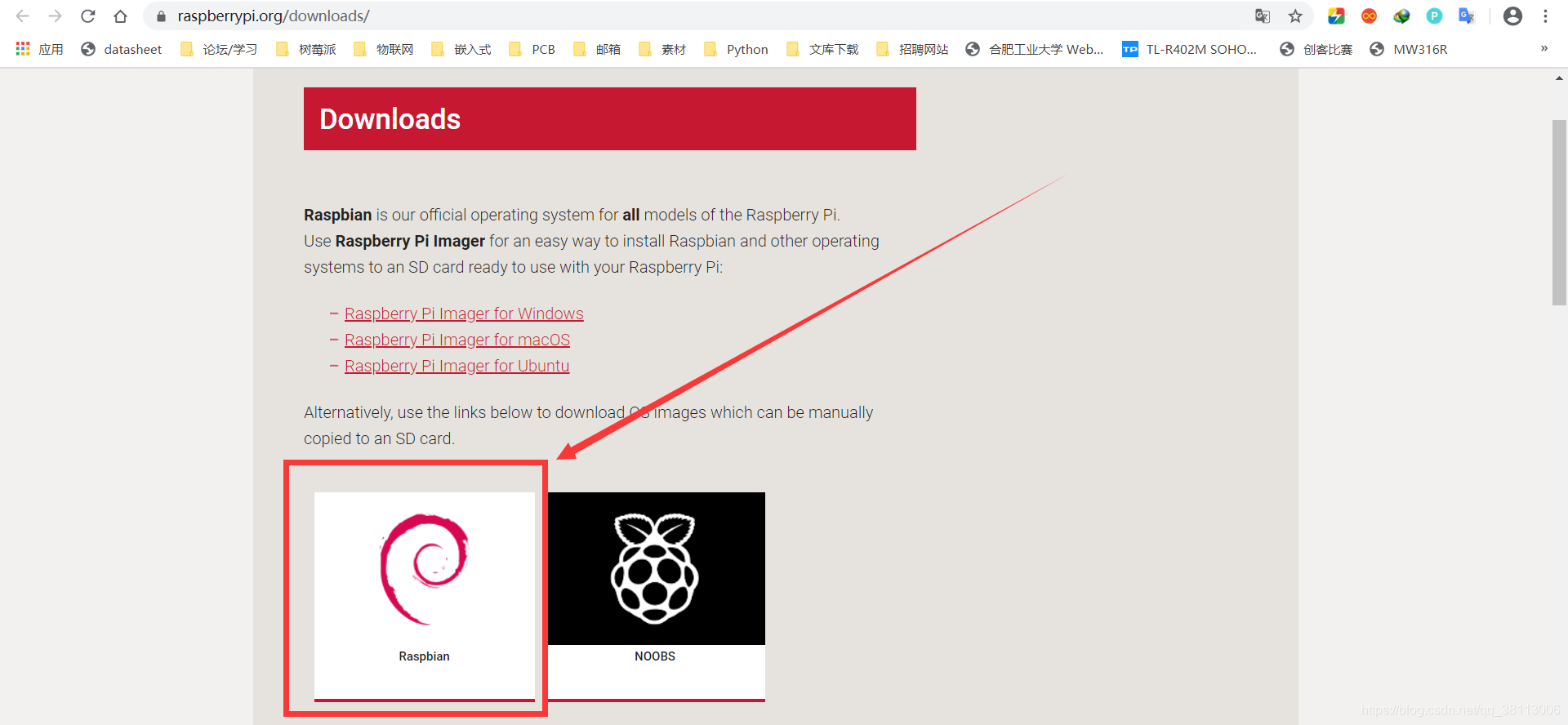Click Raspberry Pi Imager for Windows link
The width and height of the screenshot is (1568, 725).
464,314
